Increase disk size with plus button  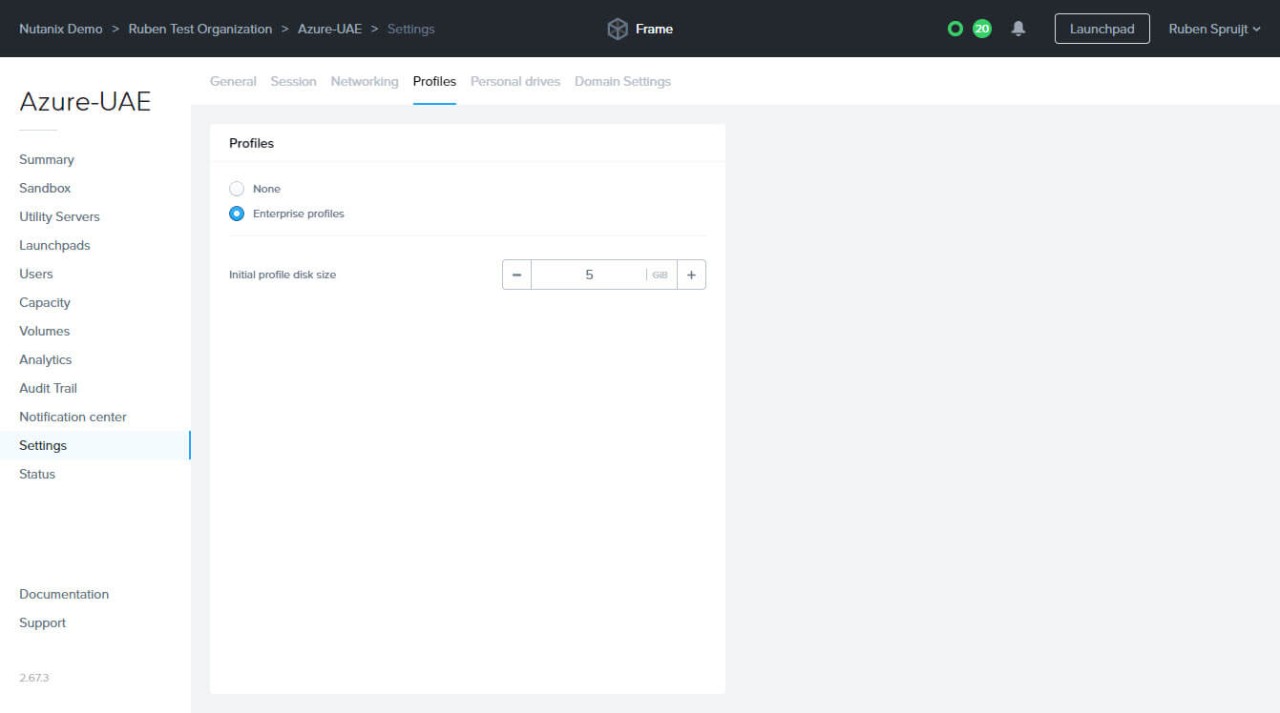[691, 275]
